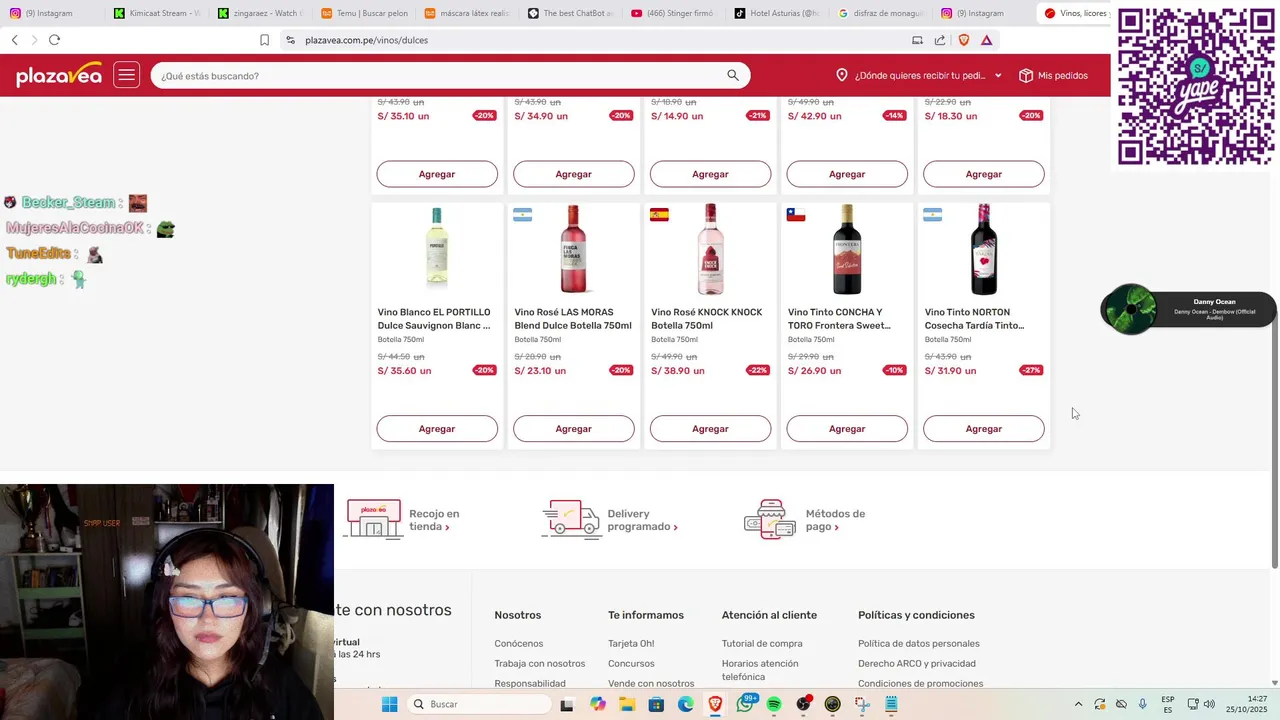Open Derecho ARCO y privacidad link
Screen dimensions: 1280x720
pos(917,663)
